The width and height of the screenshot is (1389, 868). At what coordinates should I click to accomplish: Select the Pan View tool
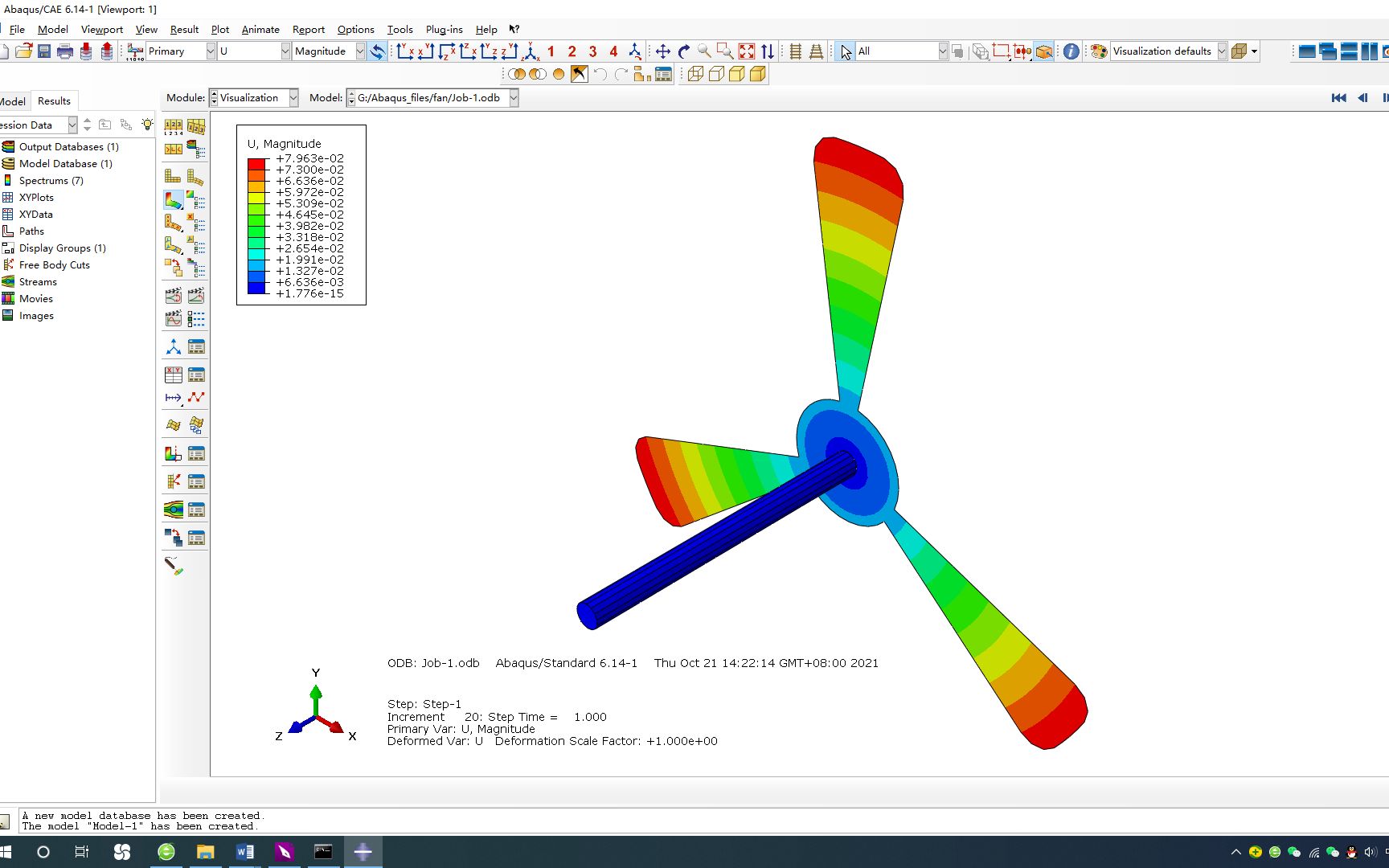663,51
